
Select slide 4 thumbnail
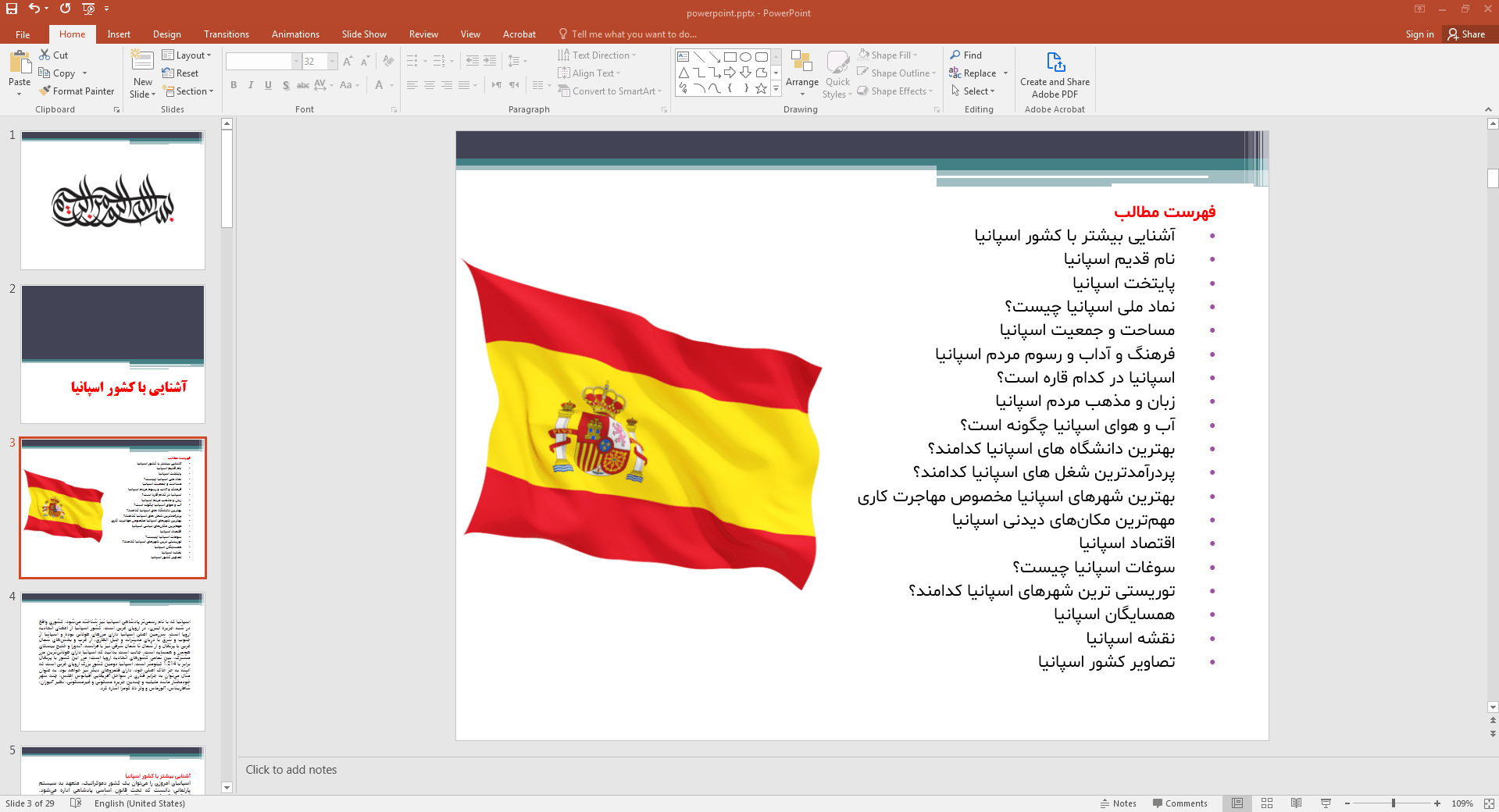click(x=112, y=662)
